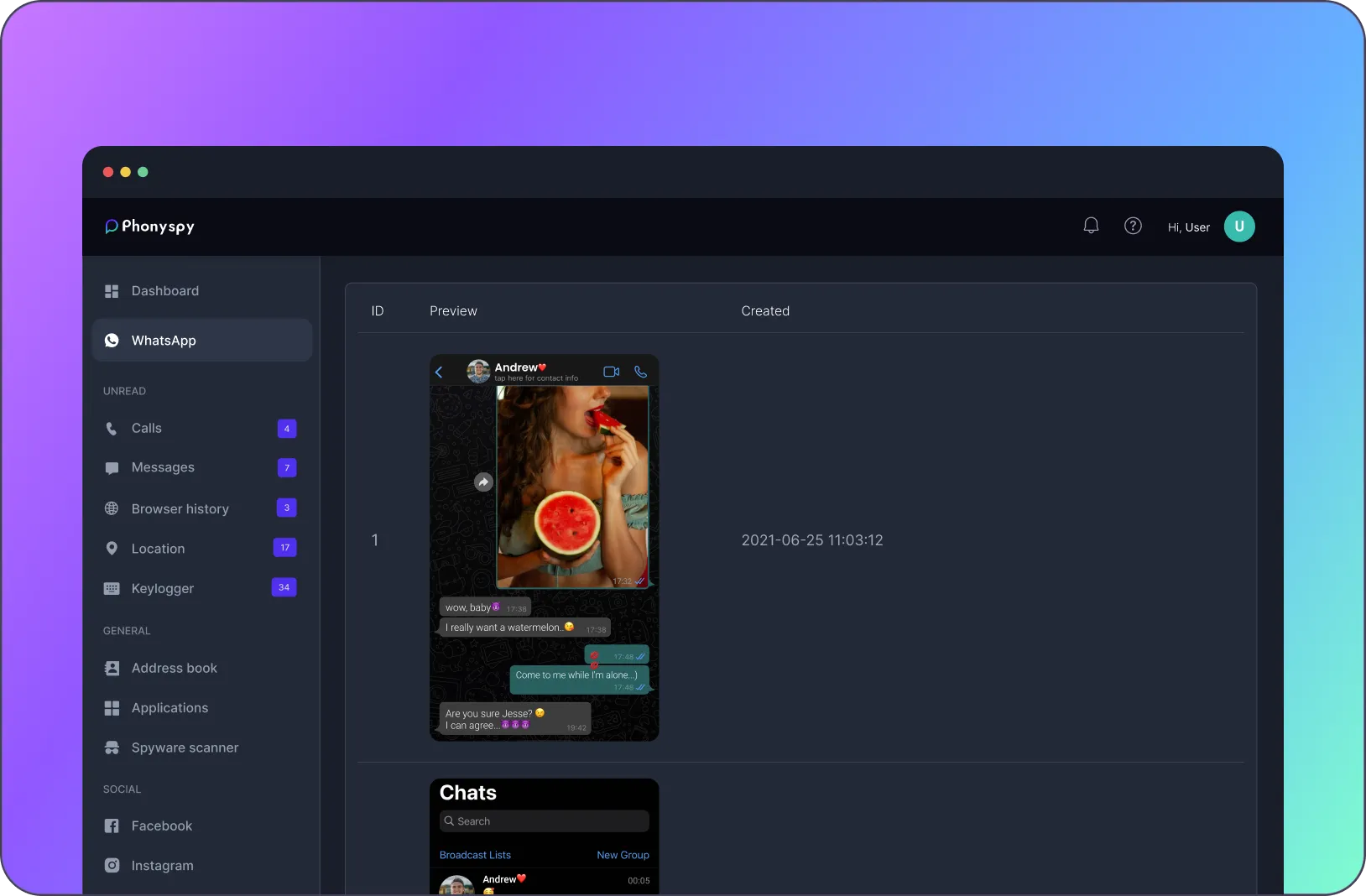Click the Instagram icon in the sidebar
The height and width of the screenshot is (896, 1366).
[112, 865]
